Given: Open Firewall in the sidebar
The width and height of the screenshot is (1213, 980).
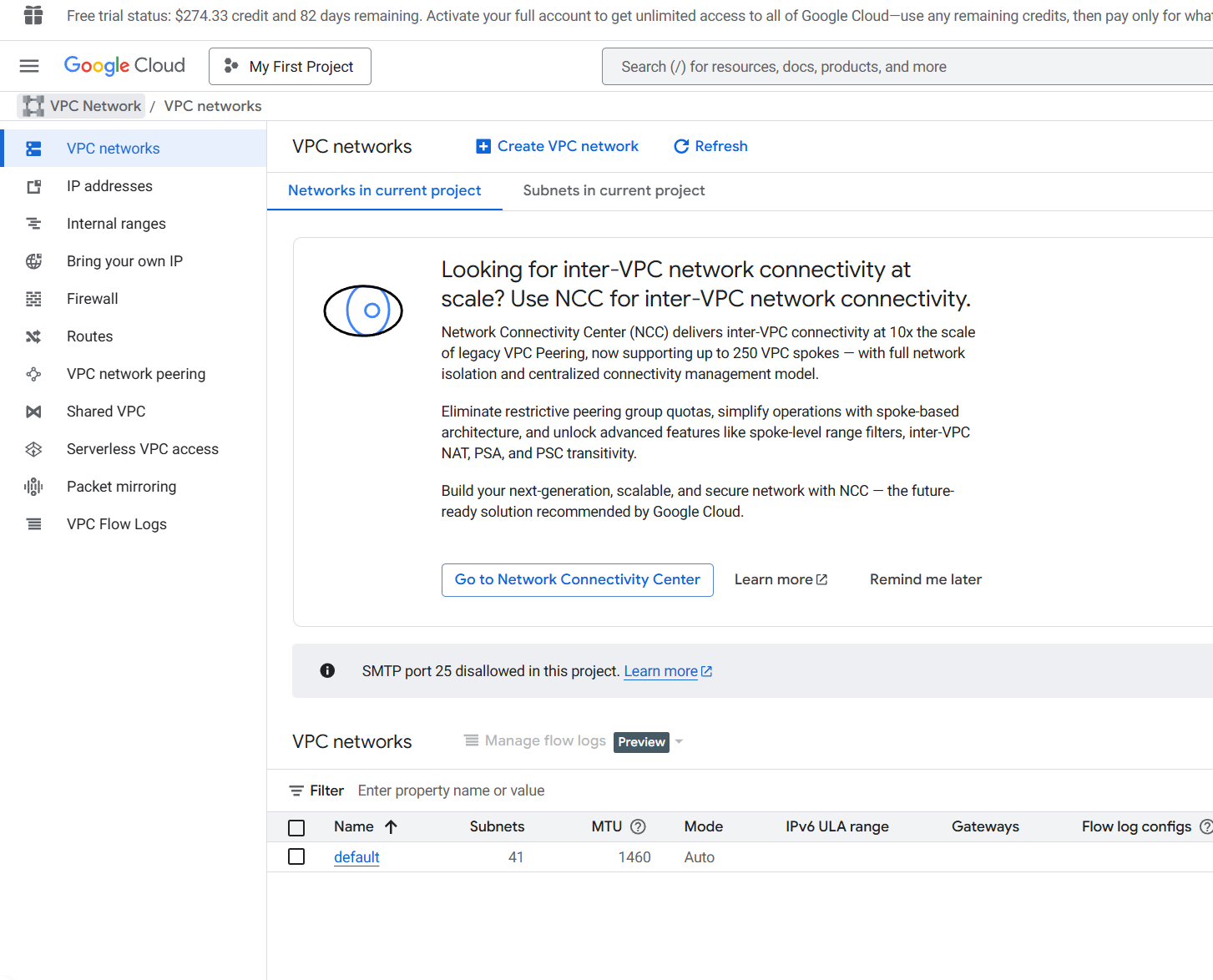Looking at the screenshot, I should coord(134,299).
